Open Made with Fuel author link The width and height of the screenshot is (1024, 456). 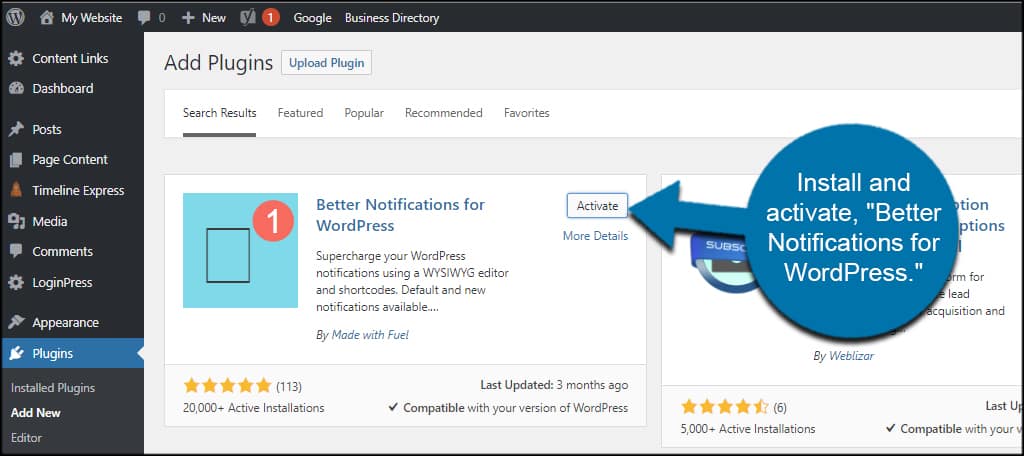pyautogui.click(x=370, y=334)
